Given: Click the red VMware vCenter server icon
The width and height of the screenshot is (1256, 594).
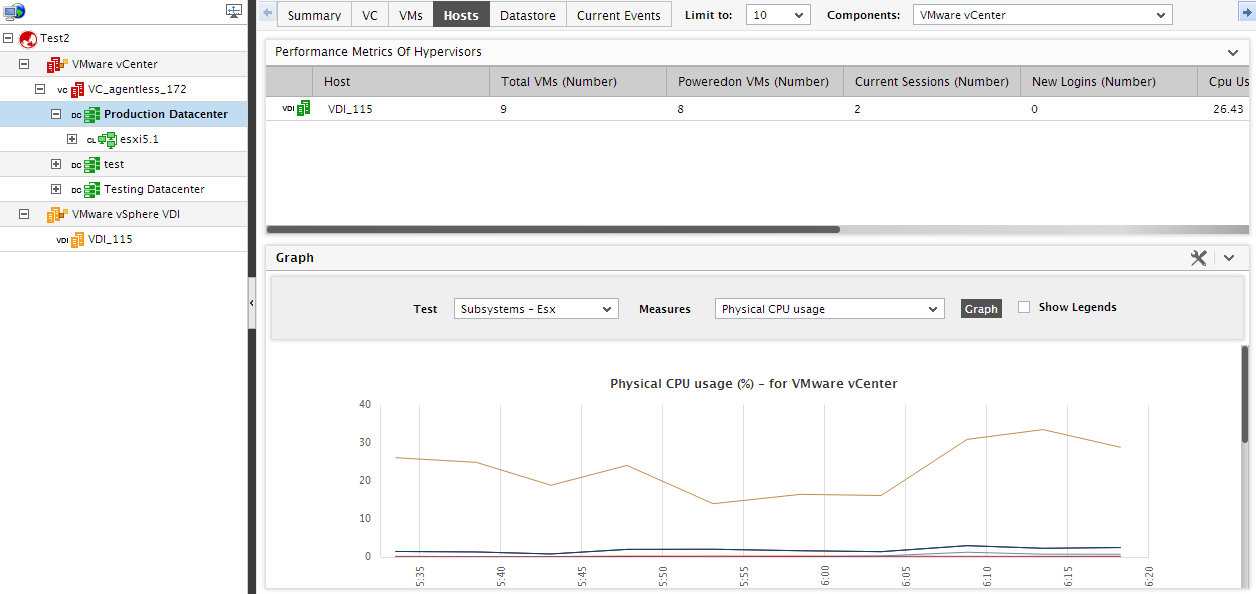Looking at the screenshot, I should click(57, 64).
